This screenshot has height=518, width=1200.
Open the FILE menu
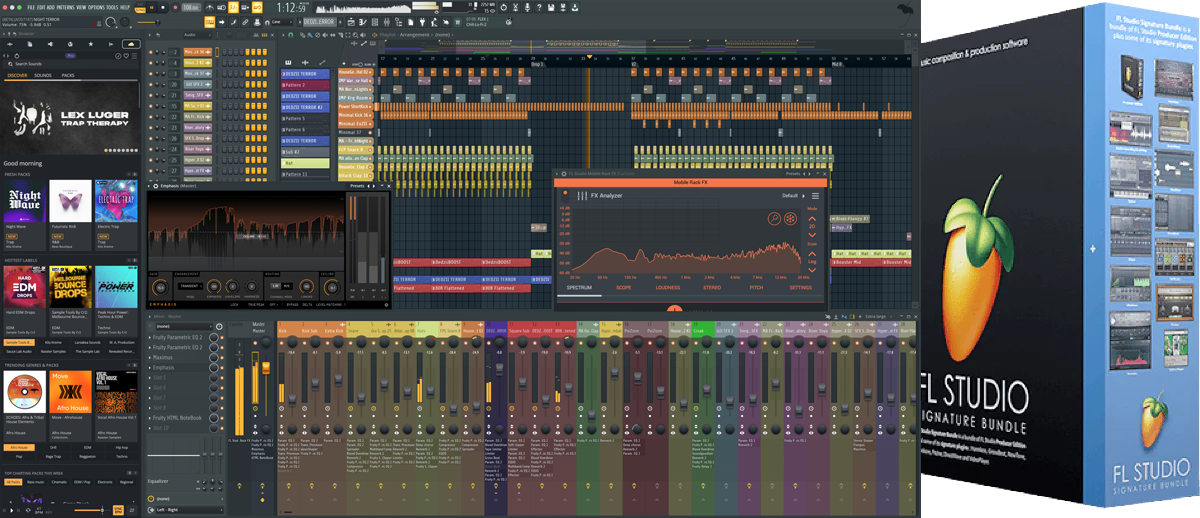30,7
